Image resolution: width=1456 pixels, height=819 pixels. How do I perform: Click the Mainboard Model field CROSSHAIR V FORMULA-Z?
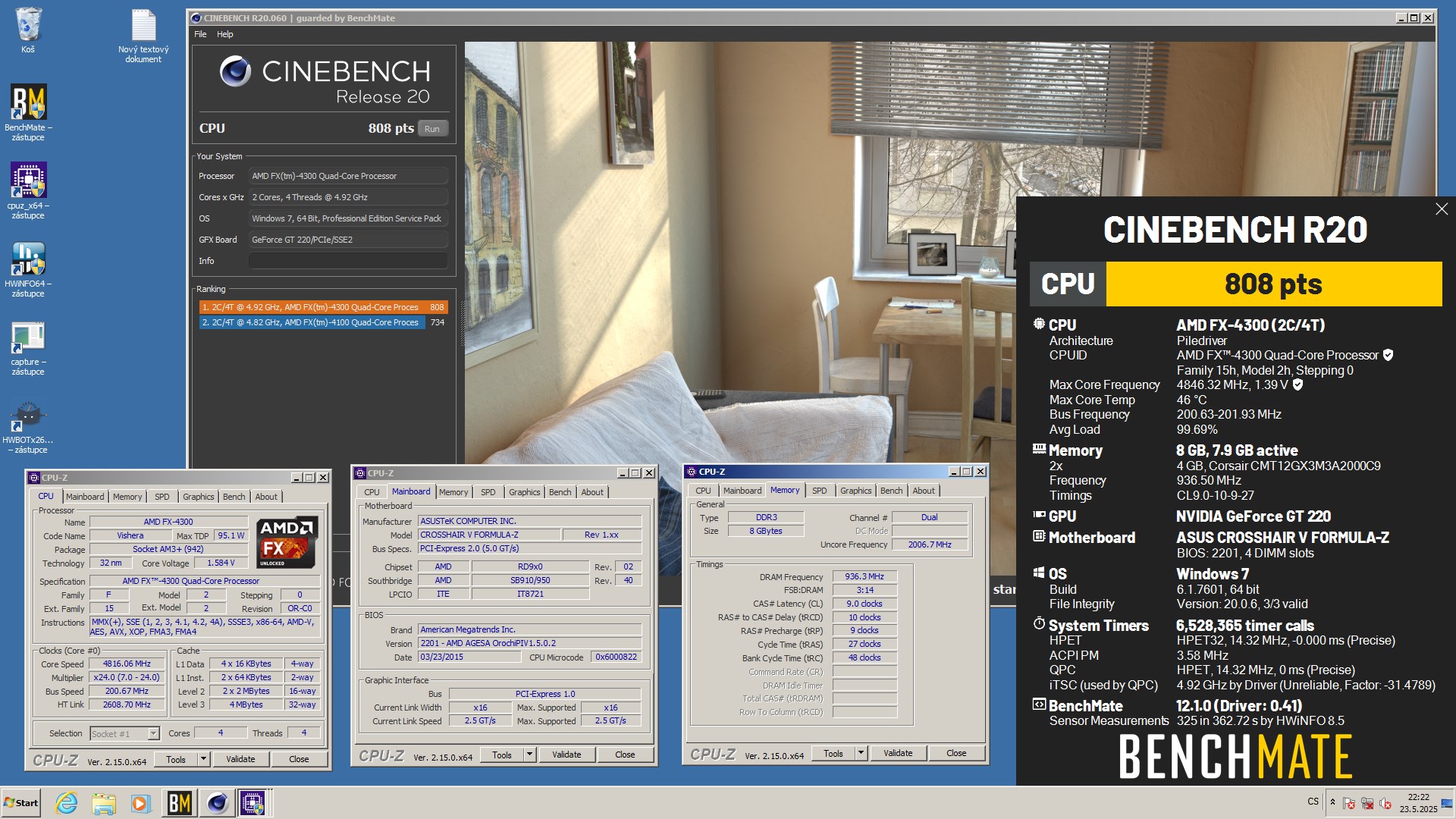pyautogui.click(x=489, y=535)
